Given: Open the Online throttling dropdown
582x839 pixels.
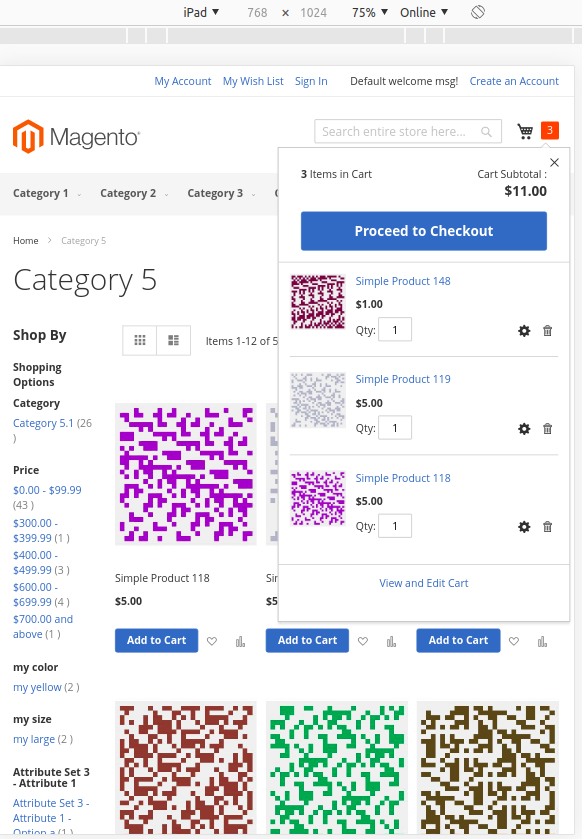Looking at the screenshot, I should pyautogui.click(x=424, y=12).
